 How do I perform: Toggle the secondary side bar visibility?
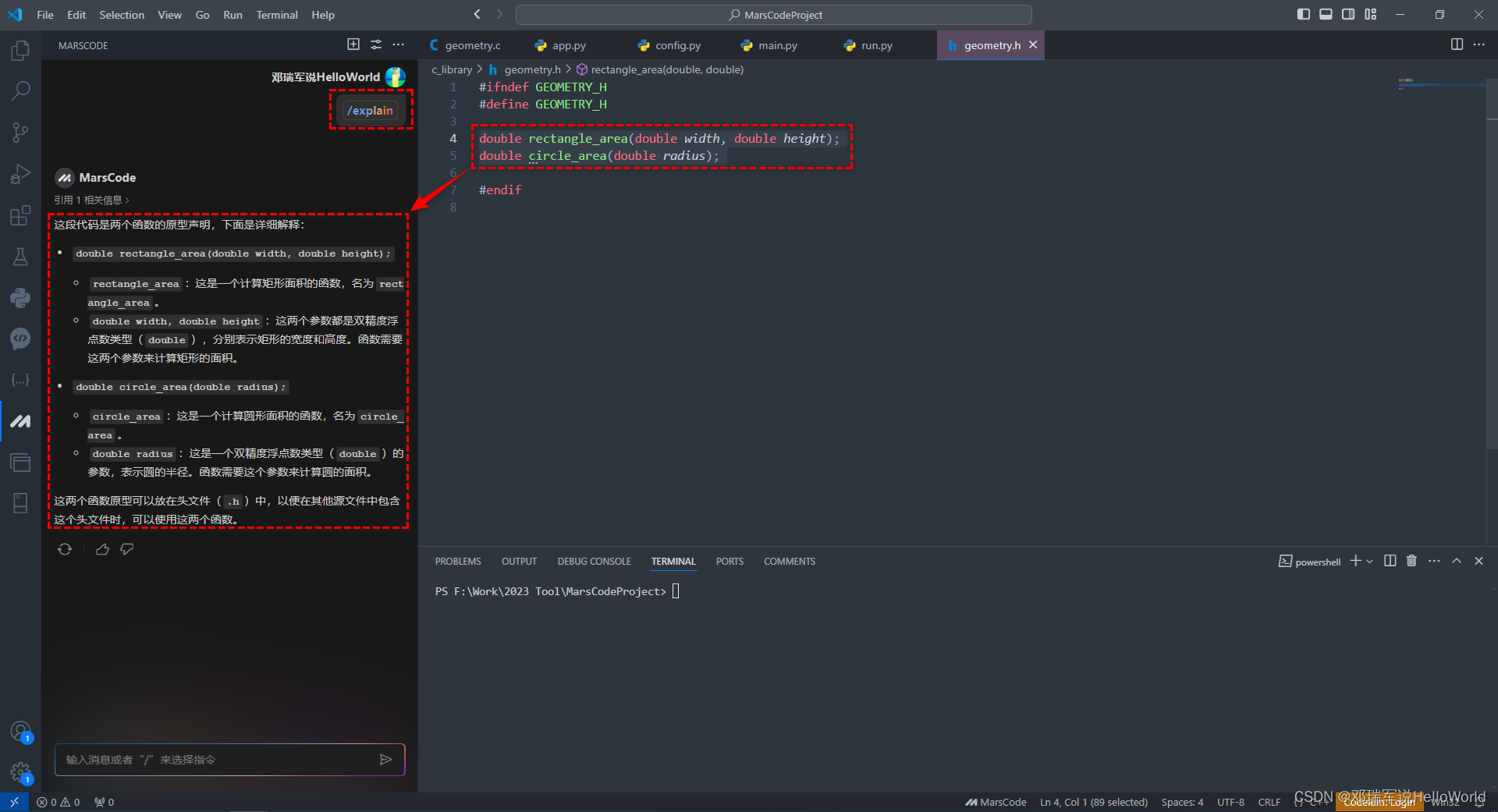(1348, 14)
